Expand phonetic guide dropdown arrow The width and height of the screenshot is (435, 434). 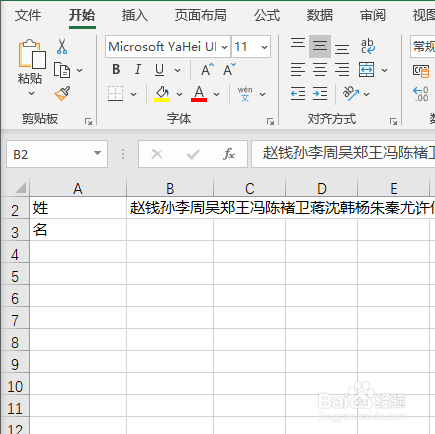[x=262, y=94]
